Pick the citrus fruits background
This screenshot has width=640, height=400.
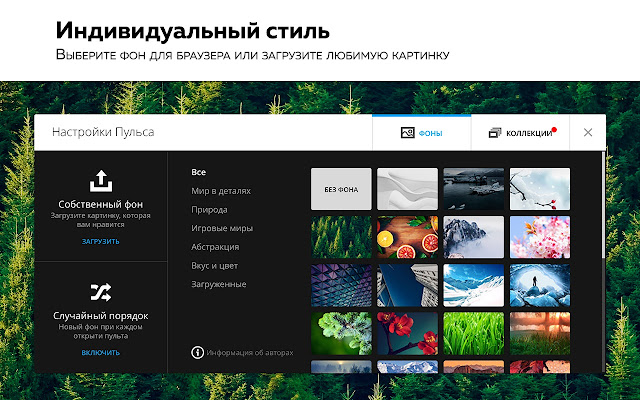407,237
